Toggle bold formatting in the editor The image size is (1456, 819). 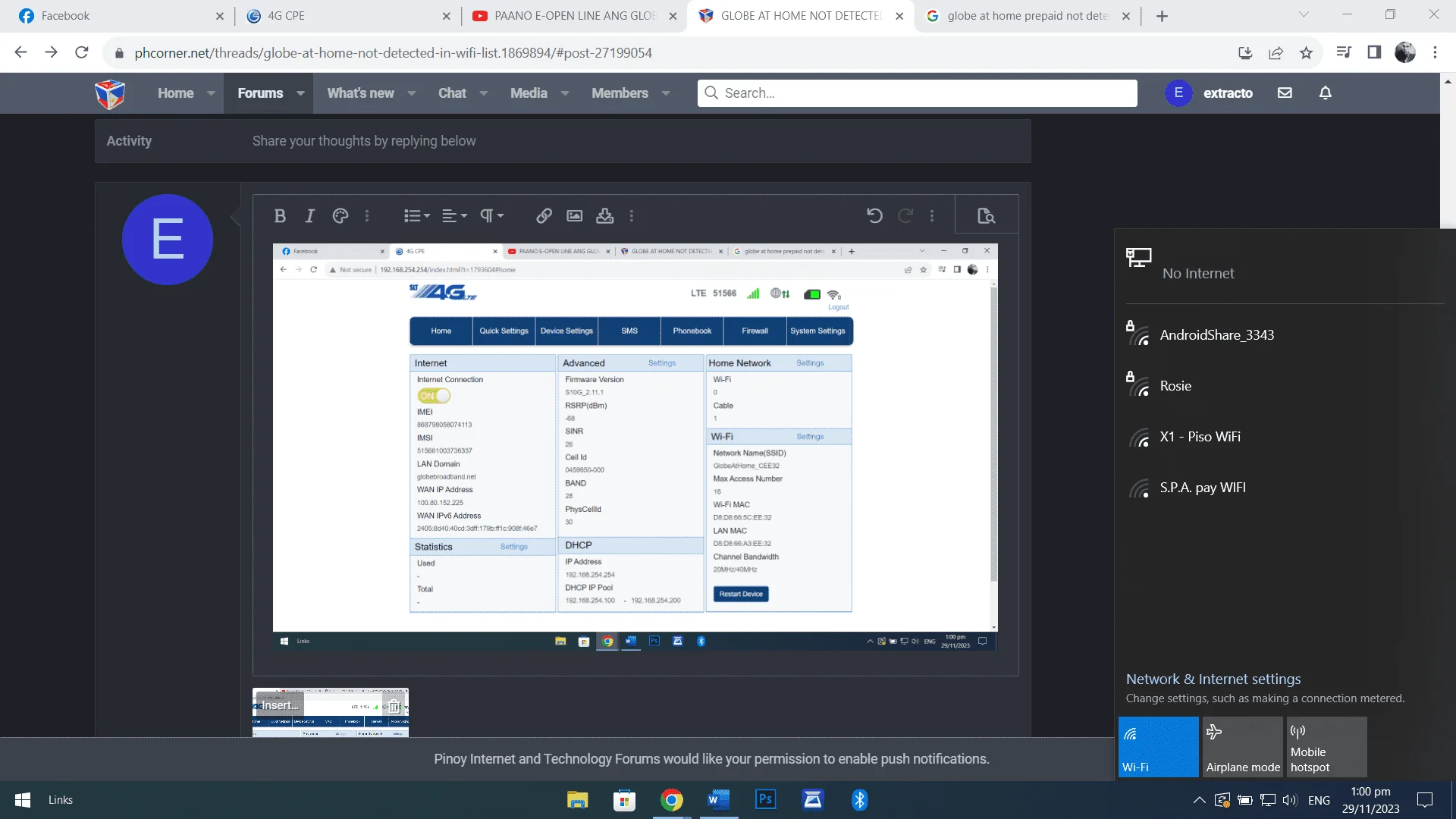(280, 216)
